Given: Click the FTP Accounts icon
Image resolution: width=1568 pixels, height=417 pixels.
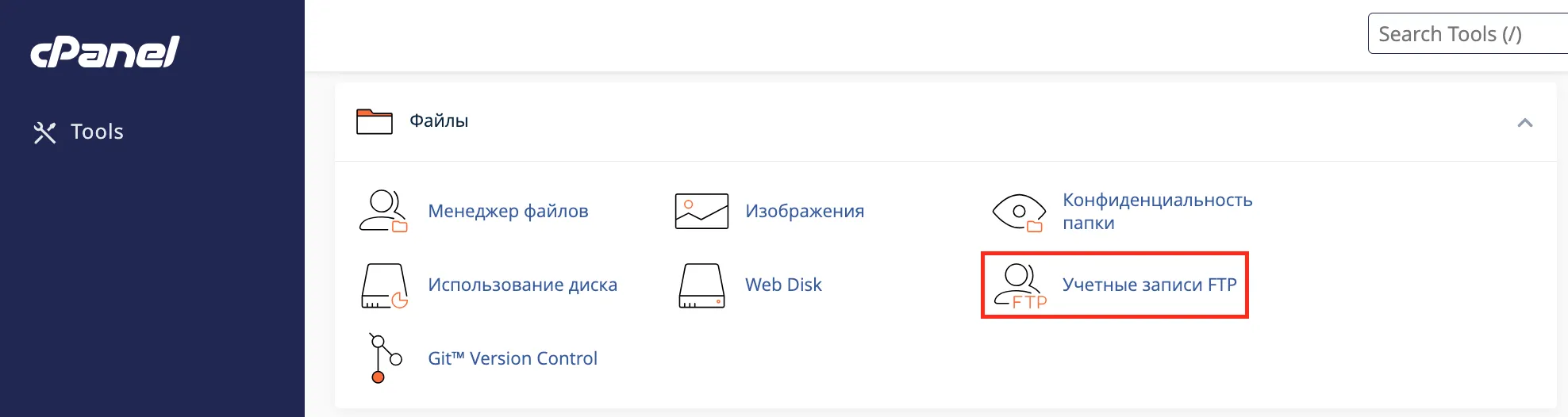Looking at the screenshot, I should click(1020, 286).
